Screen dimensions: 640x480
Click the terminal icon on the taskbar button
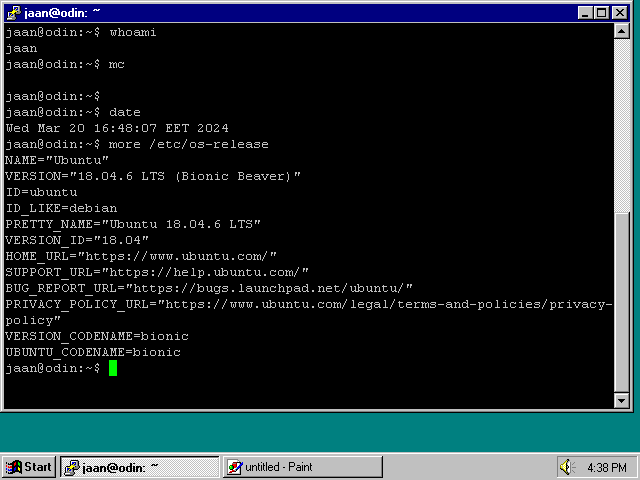[71, 467]
